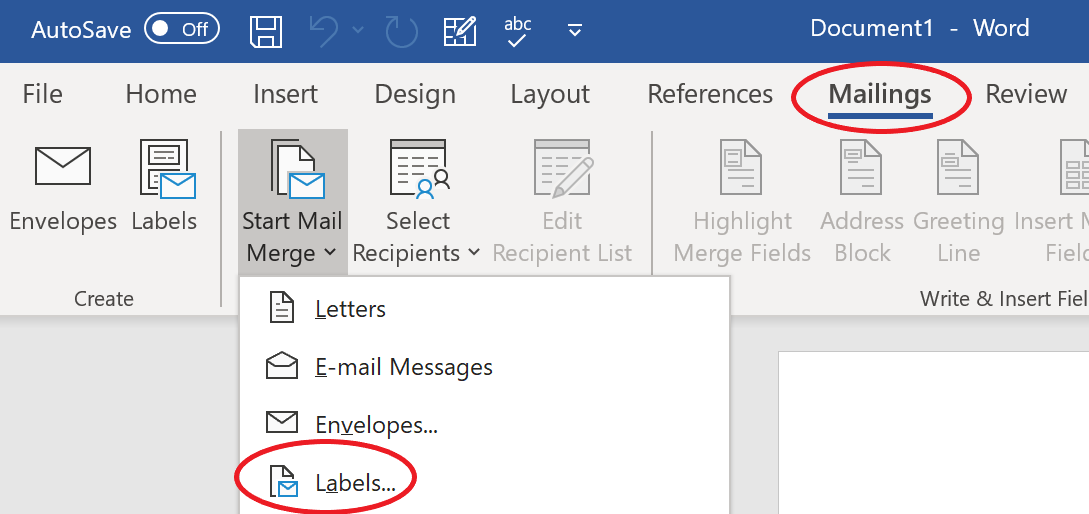
Task: Click the touch/mouse mode icon
Action: pos(458,30)
